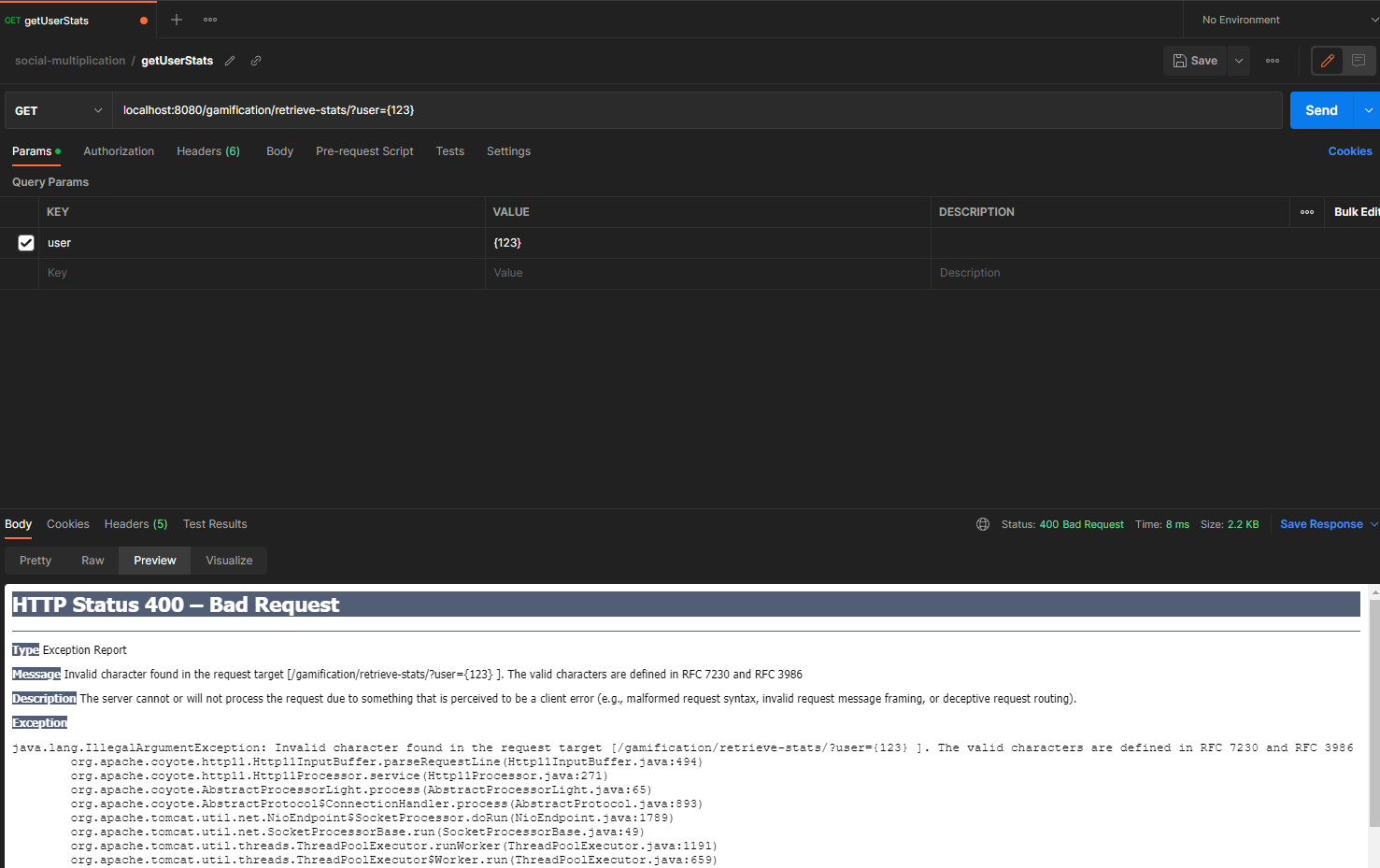Expand the Save options arrow
1380x868 pixels.
1239,61
